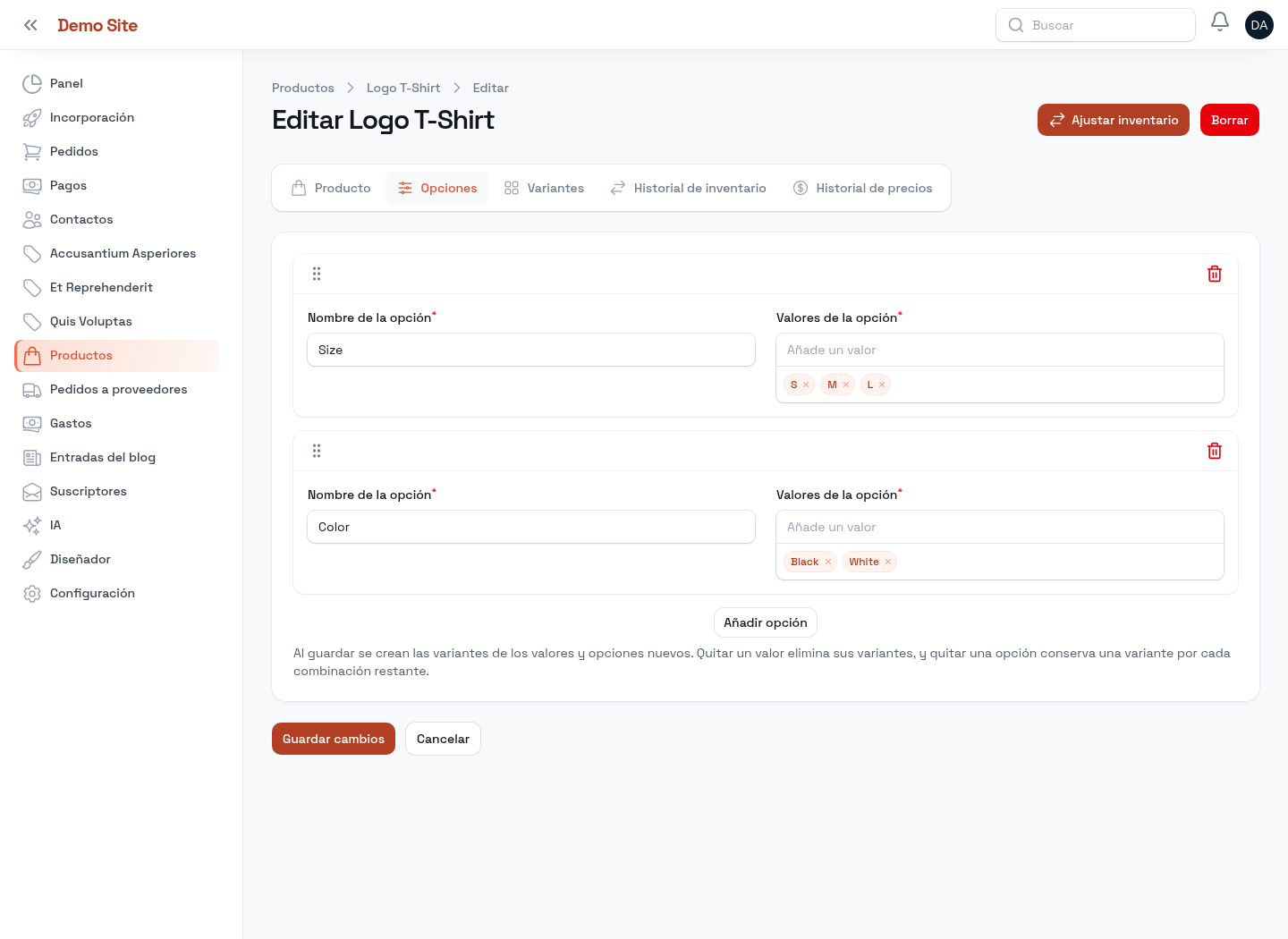Image resolution: width=1288 pixels, height=939 pixels.
Task: Click Añadir opción button
Action: pos(766,622)
